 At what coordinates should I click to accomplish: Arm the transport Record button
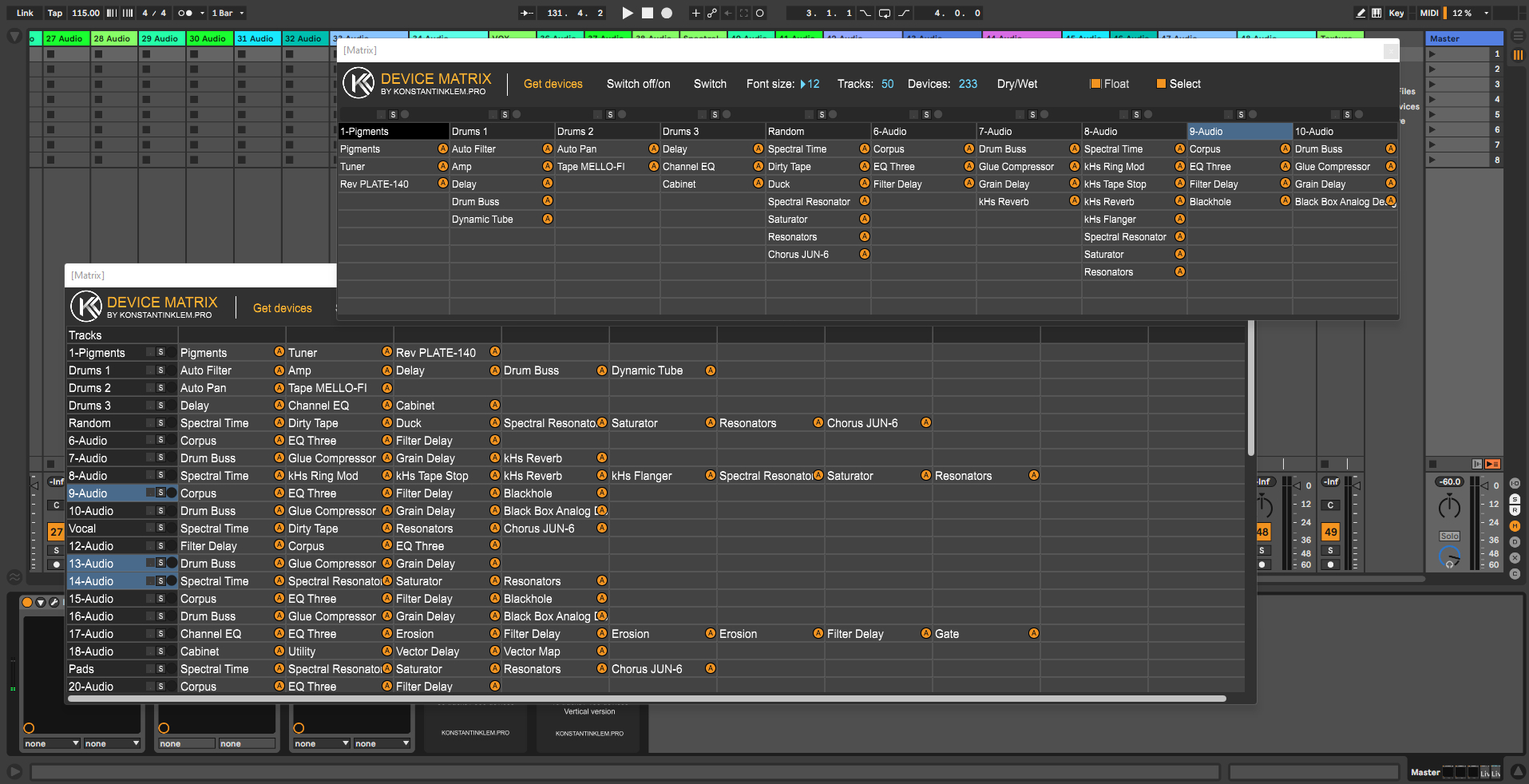(667, 13)
